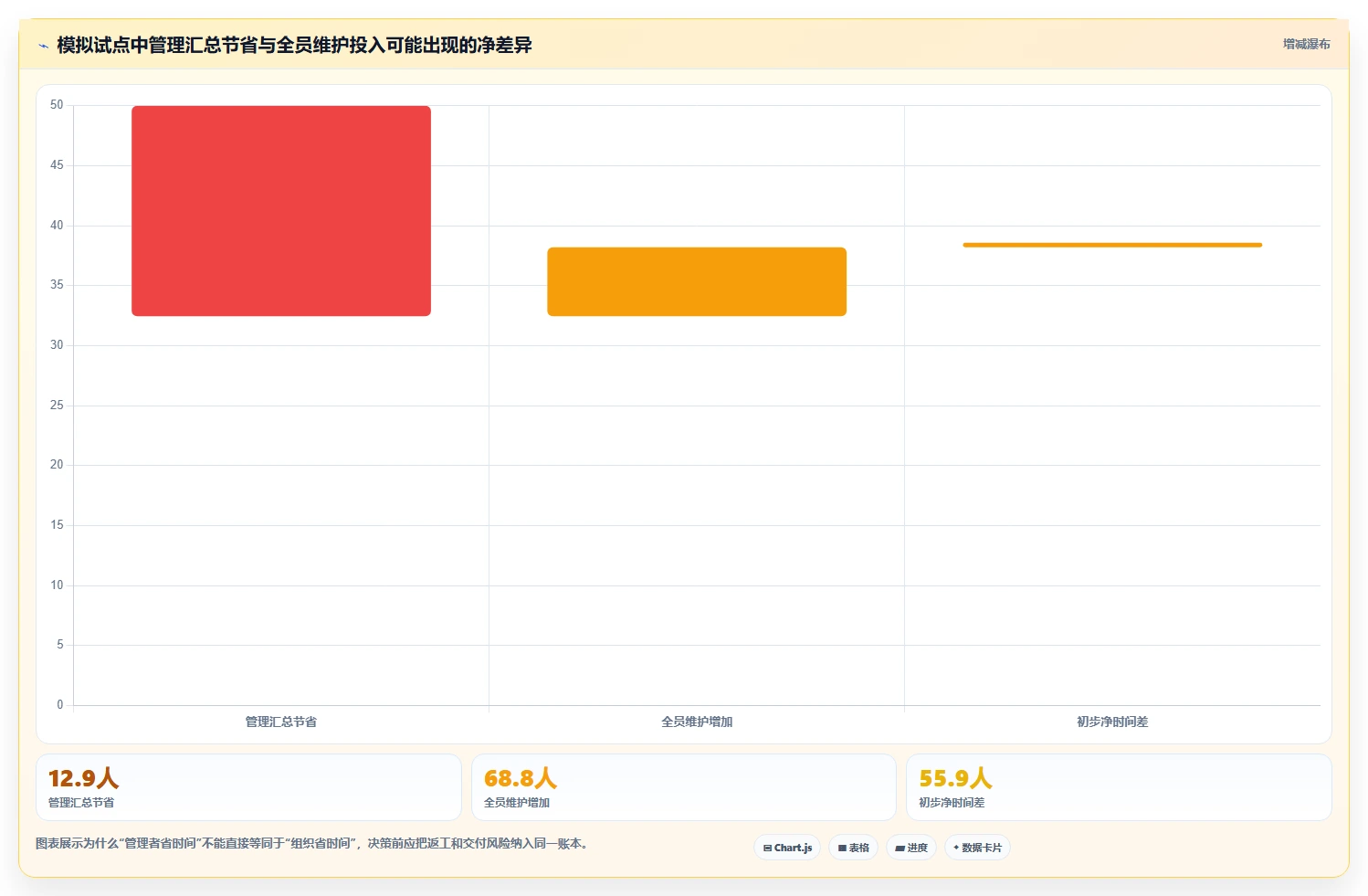Click the red 管理汇总节省 bar
The image size is (1368, 896).
click(281, 211)
